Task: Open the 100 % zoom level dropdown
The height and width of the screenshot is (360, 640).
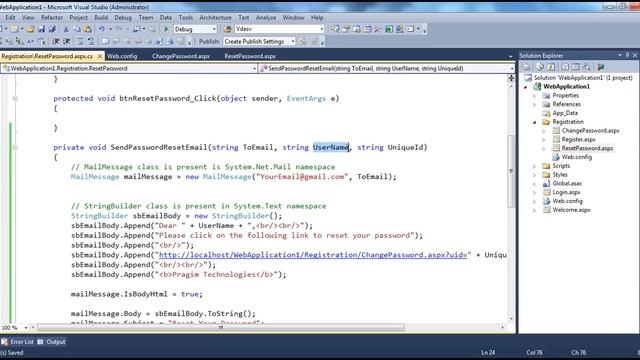Action: pos(26,328)
